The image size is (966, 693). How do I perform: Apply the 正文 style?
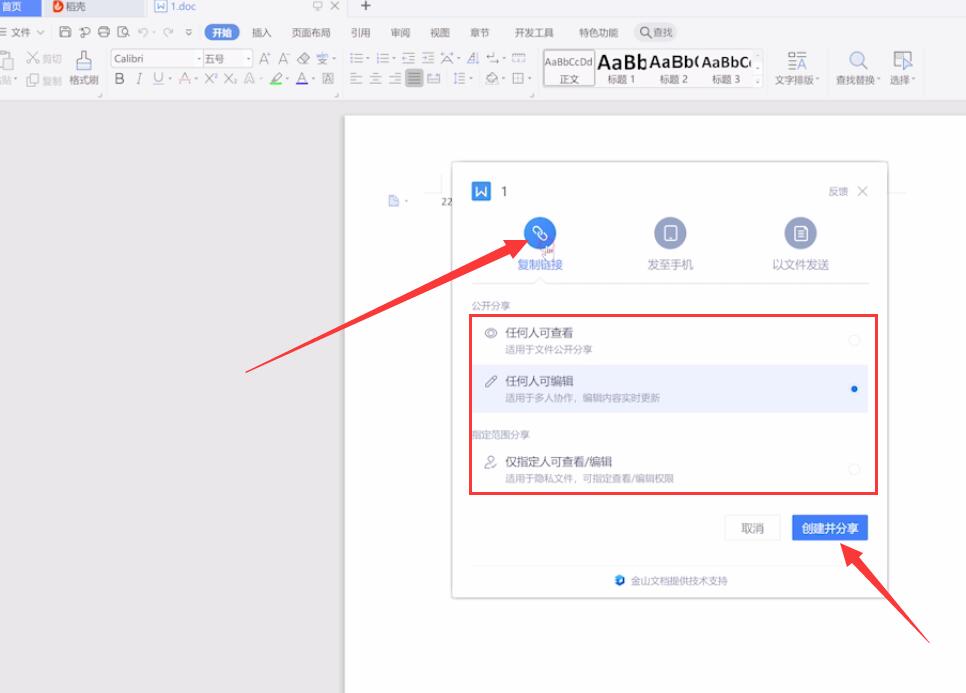[x=569, y=68]
